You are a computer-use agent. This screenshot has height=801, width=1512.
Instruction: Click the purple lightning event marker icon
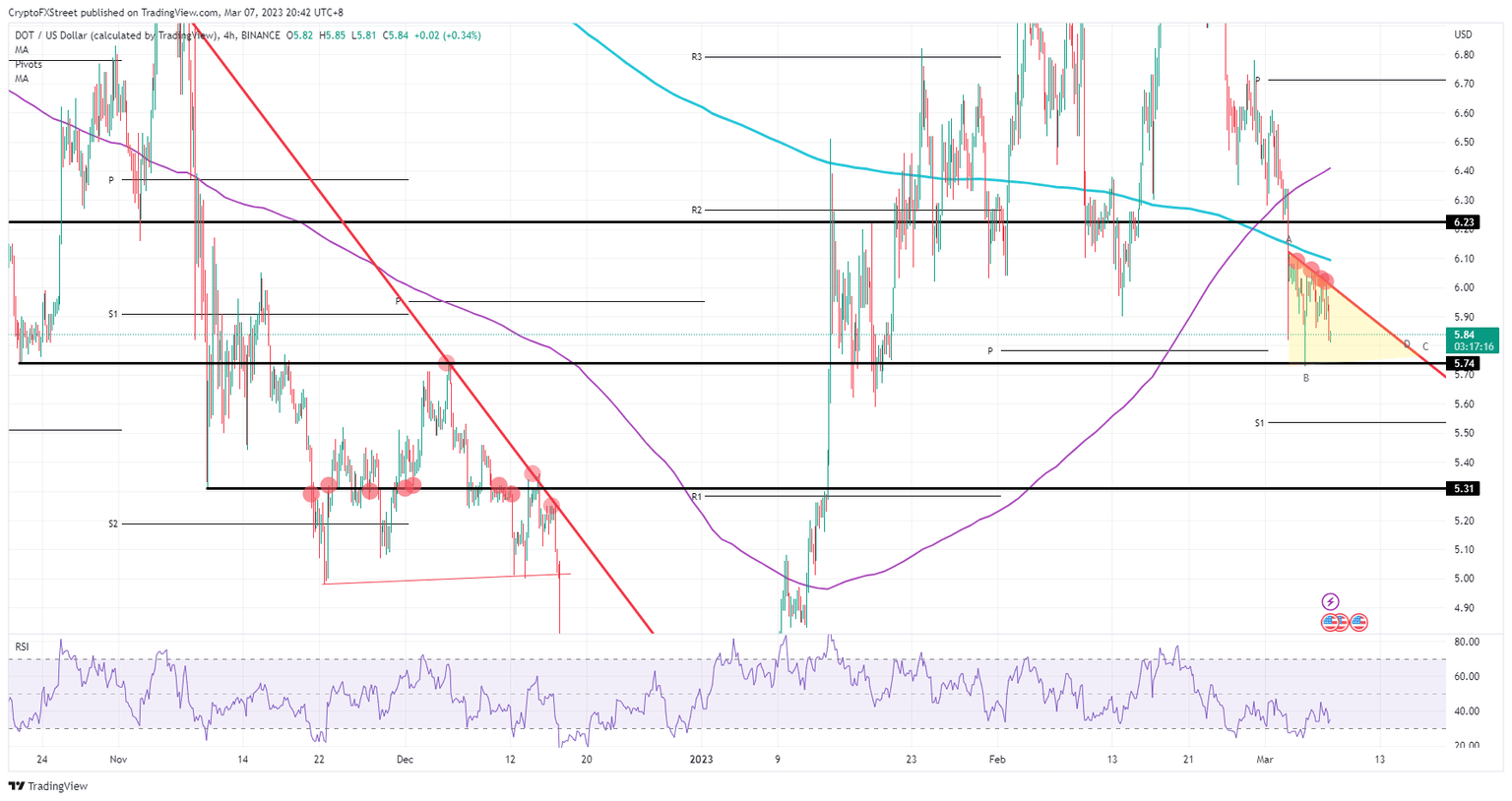coord(1331,601)
